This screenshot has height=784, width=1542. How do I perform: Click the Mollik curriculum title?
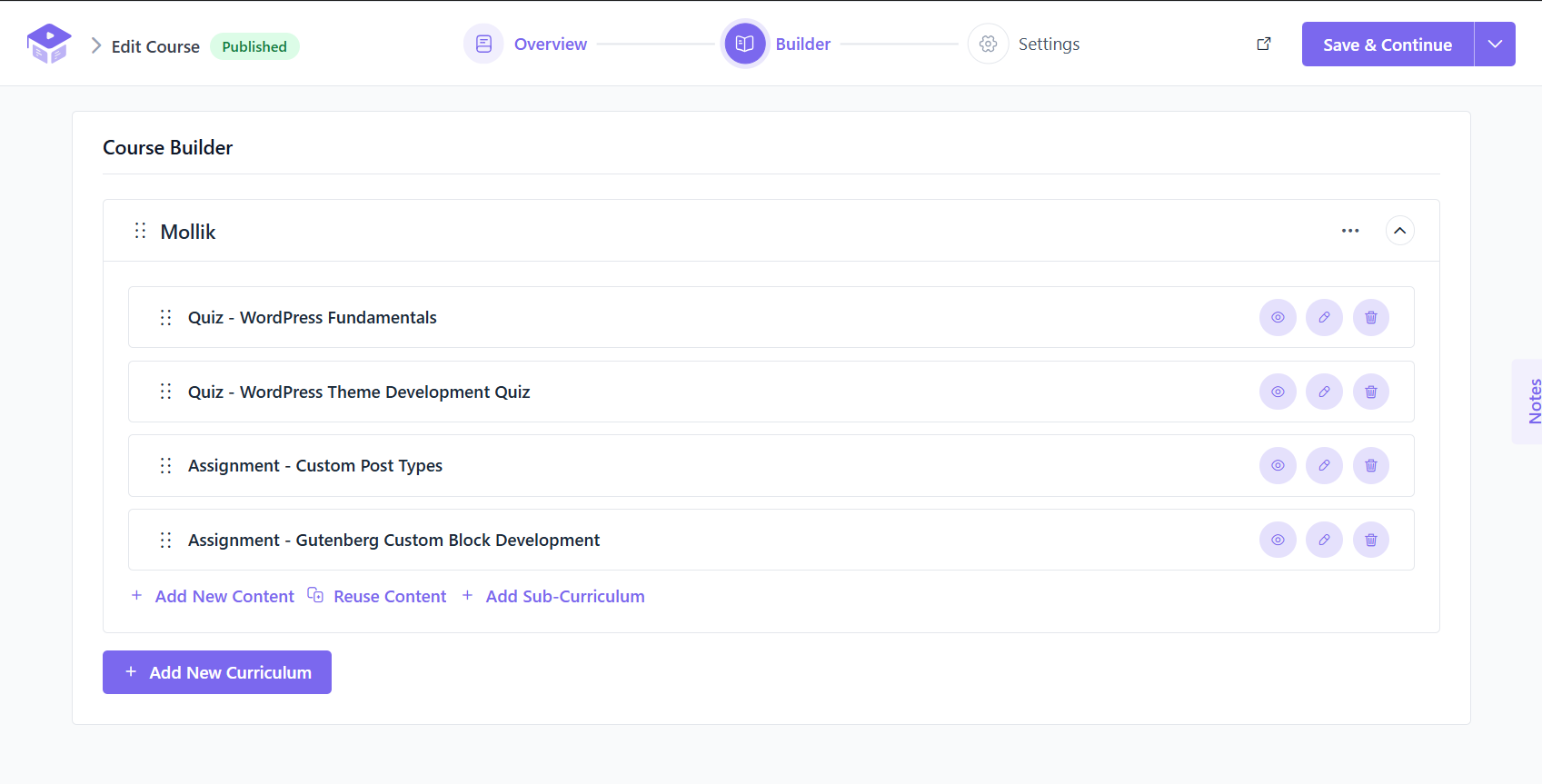(188, 232)
